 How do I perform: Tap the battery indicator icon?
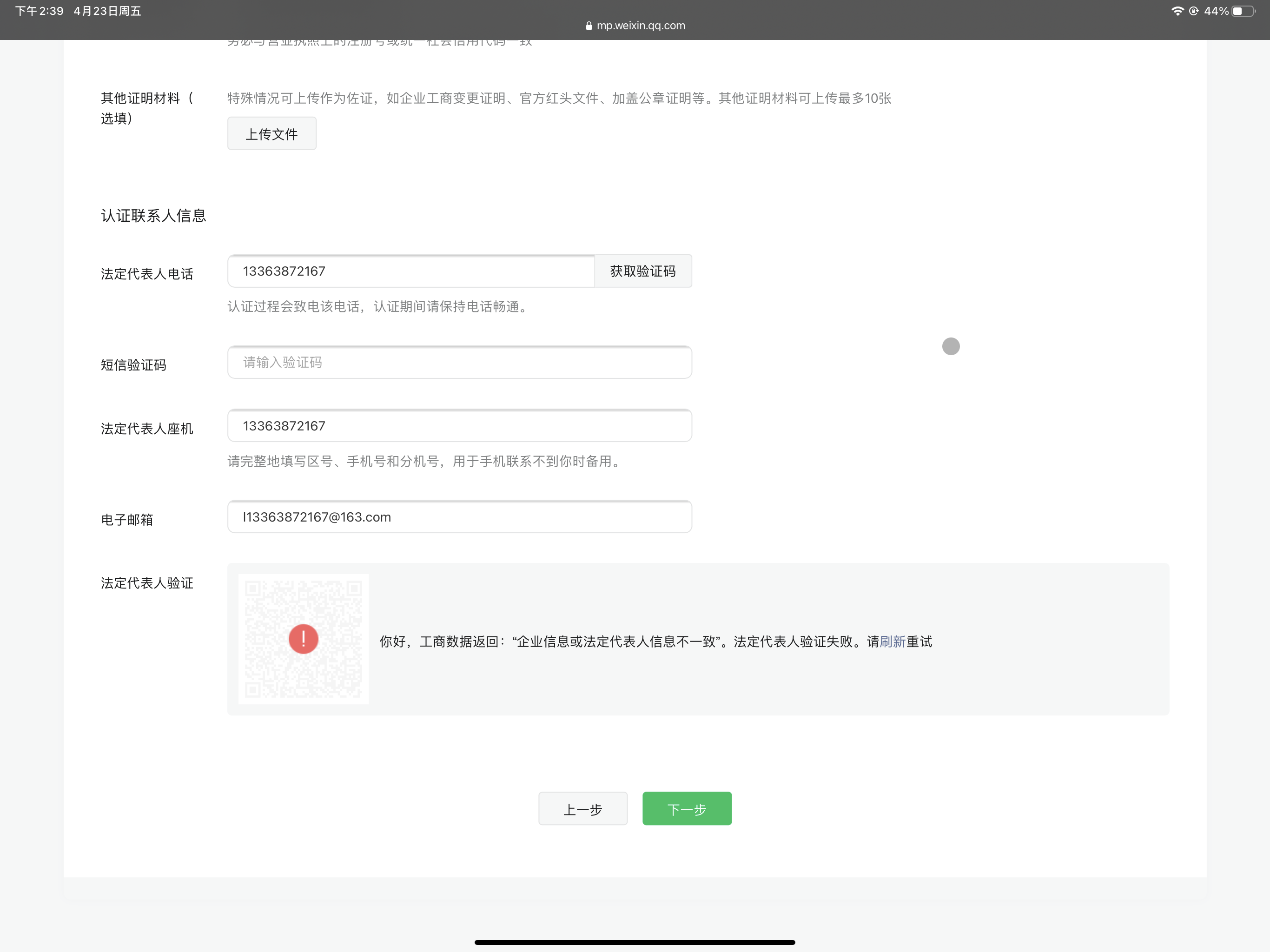pyautogui.click(x=1243, y=11)
